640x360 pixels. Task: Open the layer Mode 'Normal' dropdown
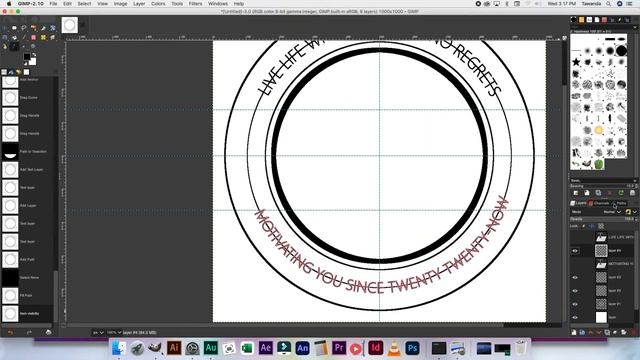pos(612,212)
